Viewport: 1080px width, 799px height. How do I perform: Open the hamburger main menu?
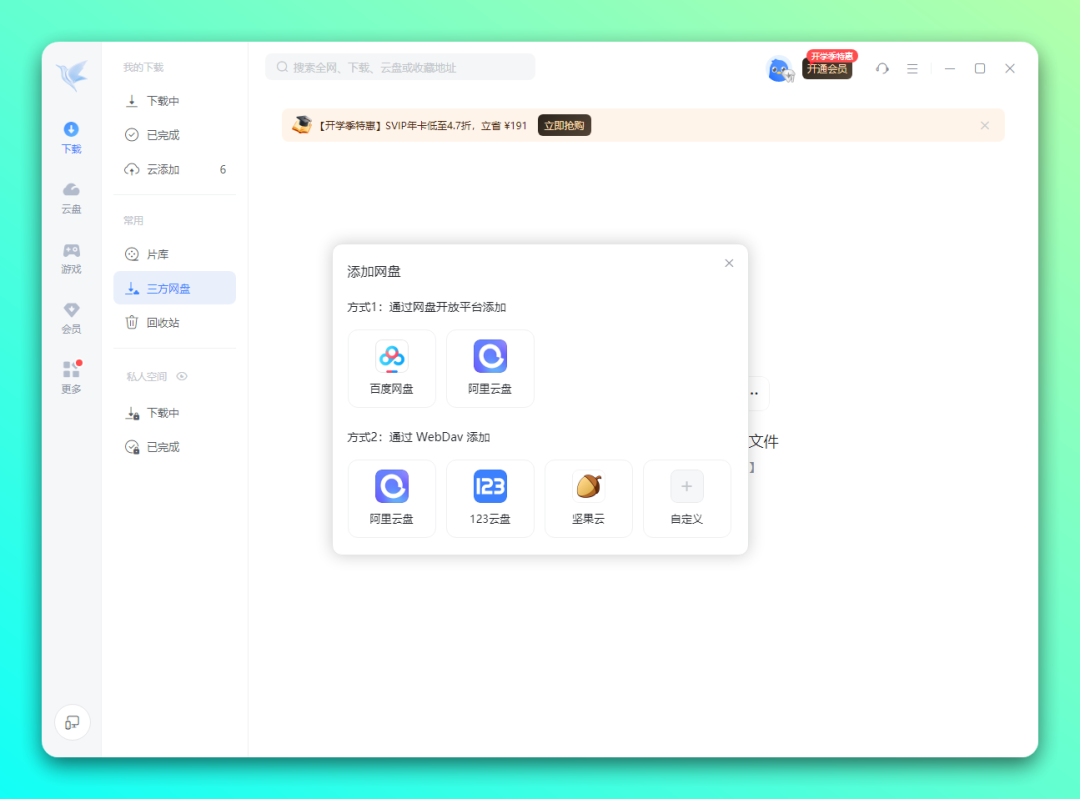(912, 69)
